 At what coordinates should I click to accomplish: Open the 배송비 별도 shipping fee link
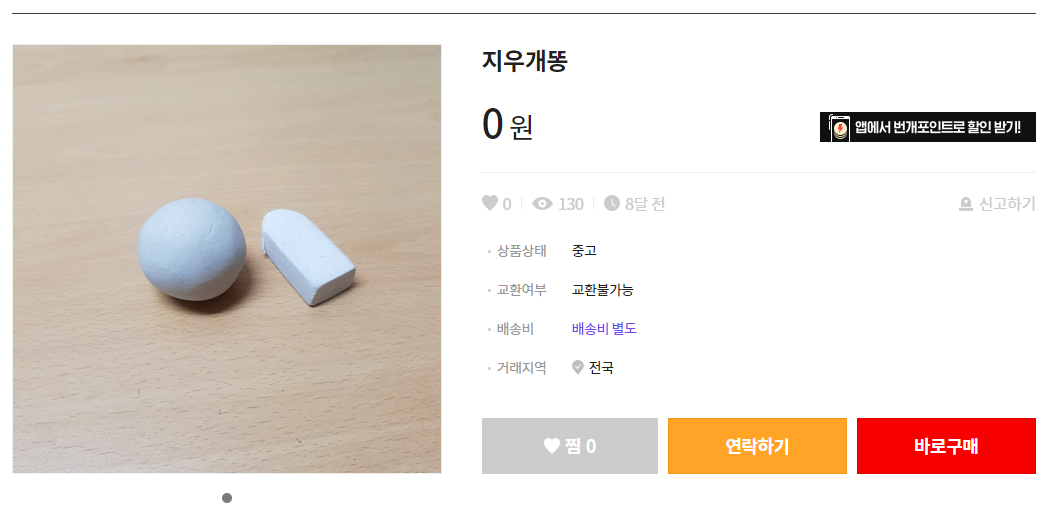[604, 328]
